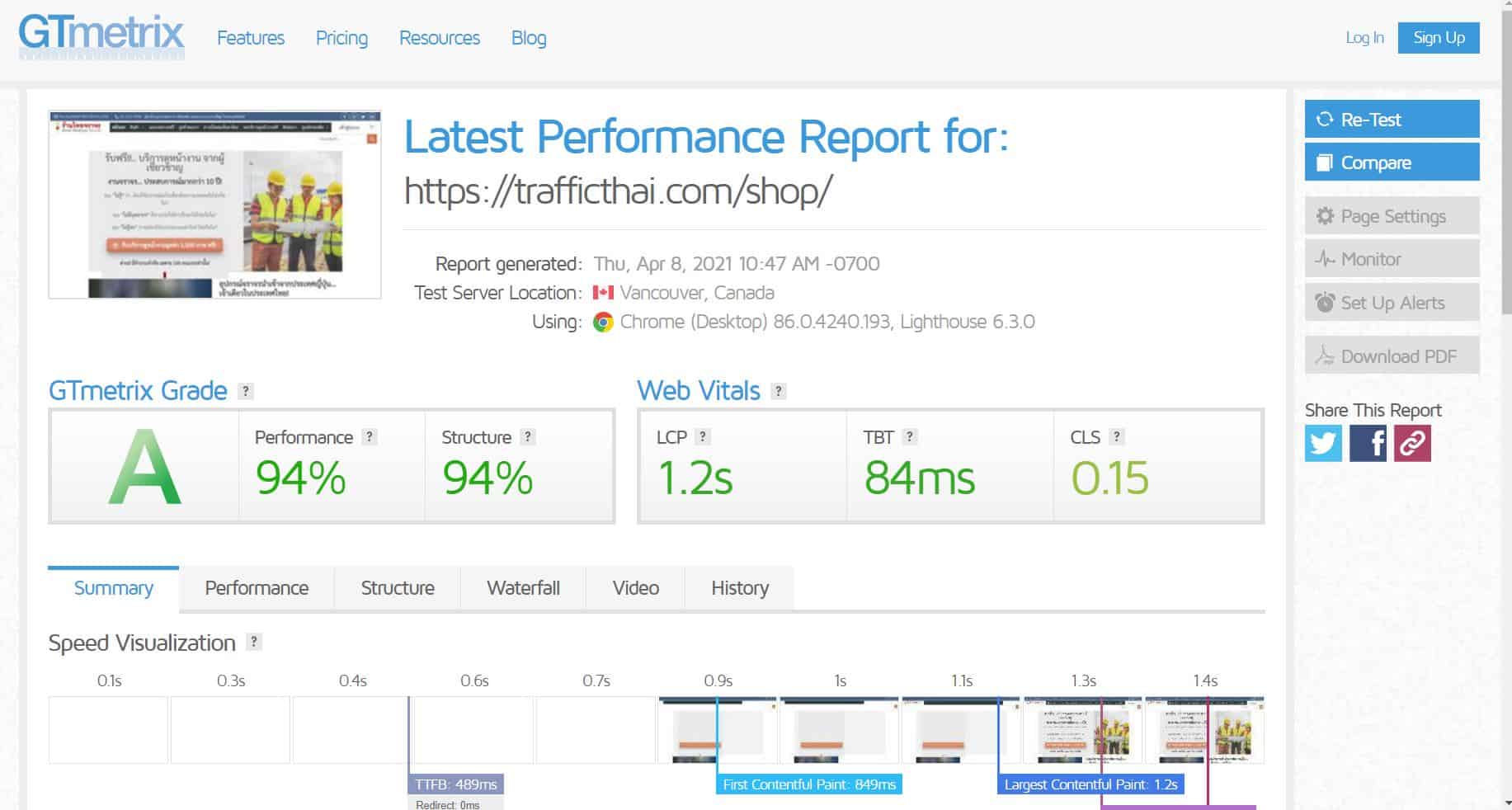Open the Video tab
1512x810 pixels.
click(x=635, y=588)
